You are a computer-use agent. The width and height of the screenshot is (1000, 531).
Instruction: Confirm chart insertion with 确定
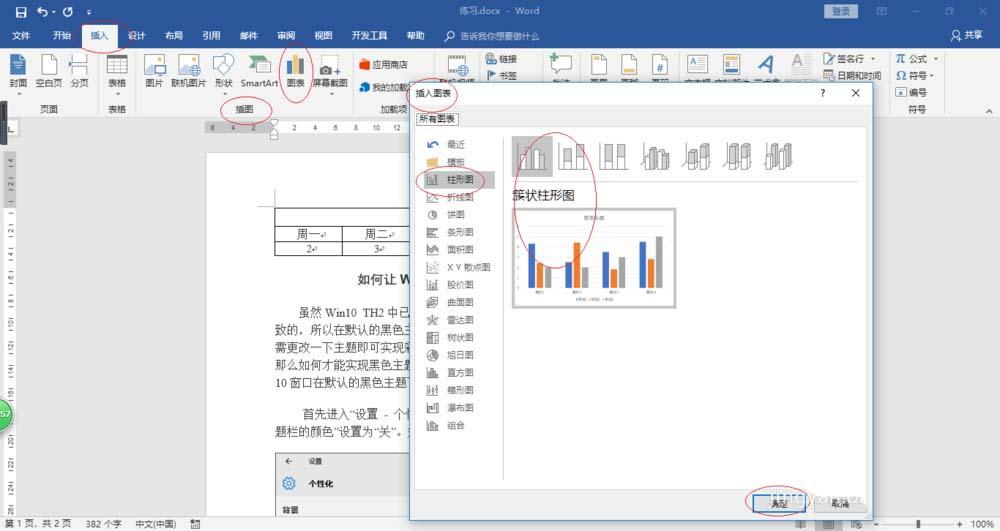point(779,503)
